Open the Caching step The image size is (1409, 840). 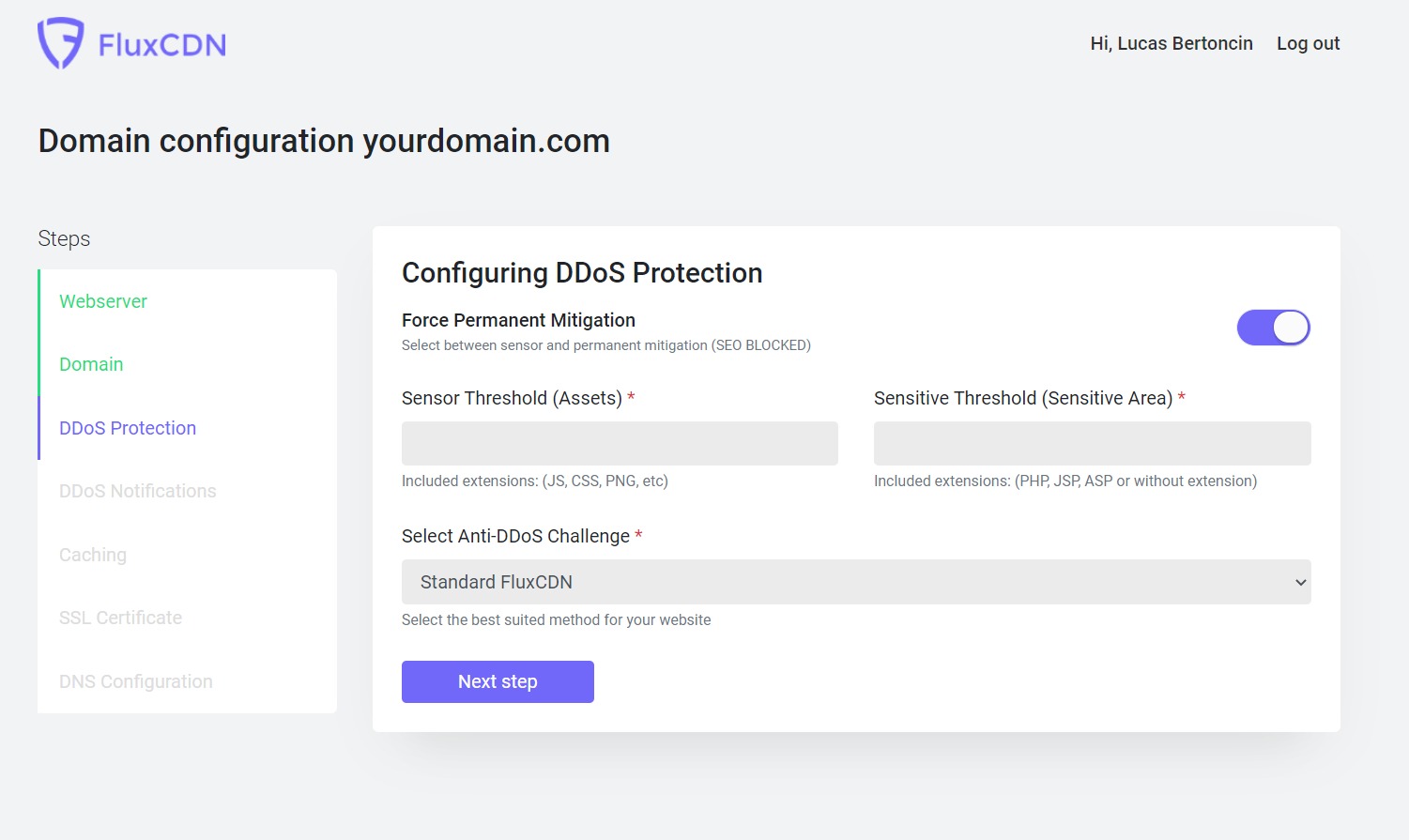point(93,555)
